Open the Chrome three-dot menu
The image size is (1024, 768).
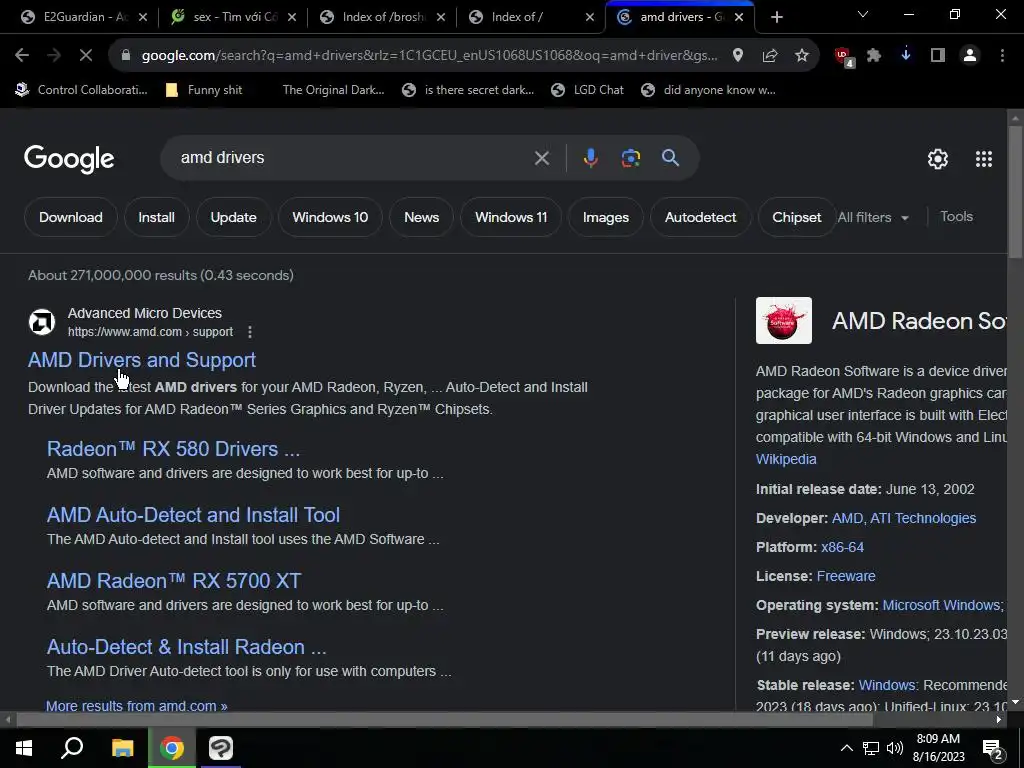[1002, 56]
